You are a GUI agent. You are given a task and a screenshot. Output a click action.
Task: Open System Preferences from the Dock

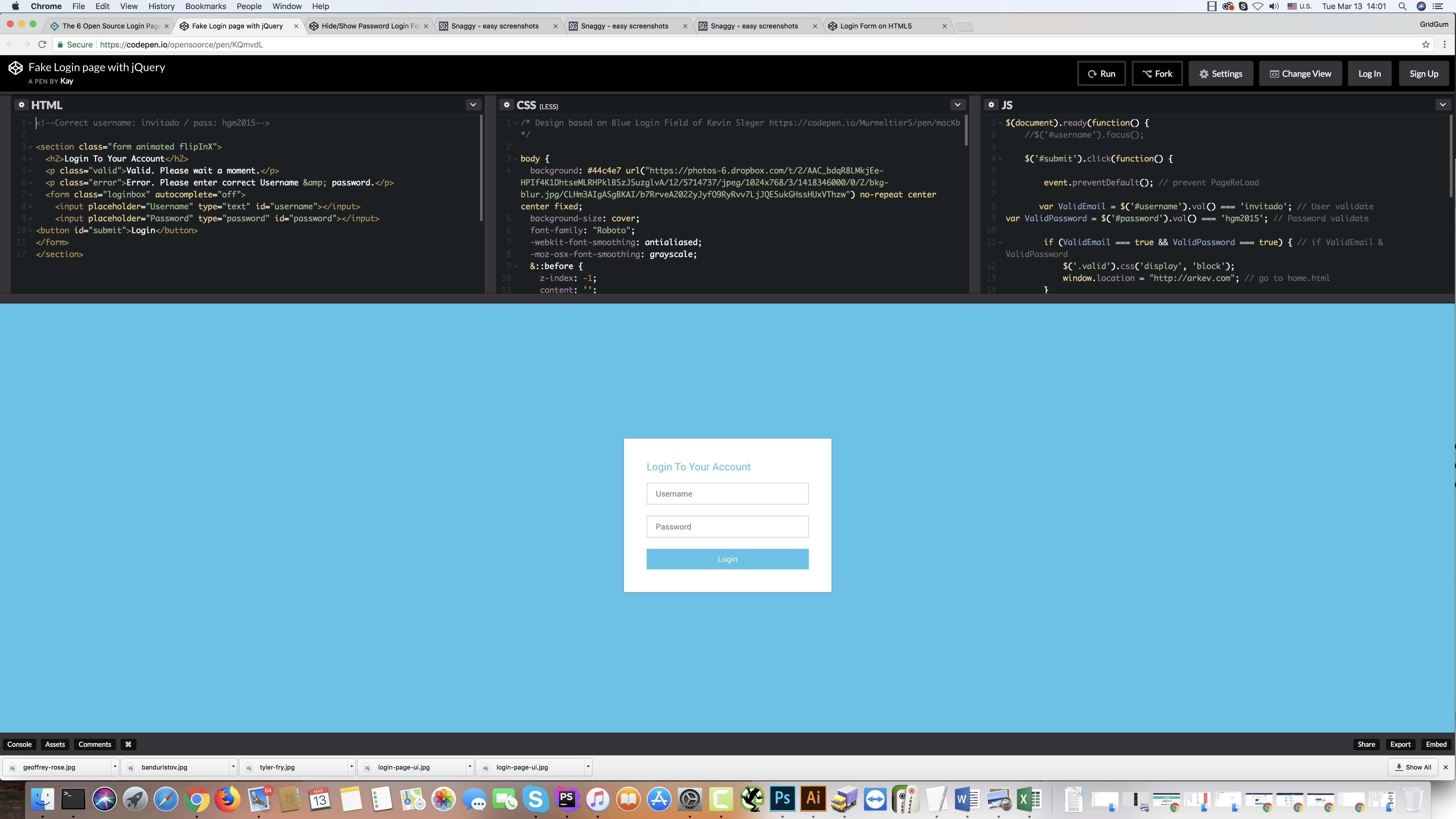click(690, 799)
